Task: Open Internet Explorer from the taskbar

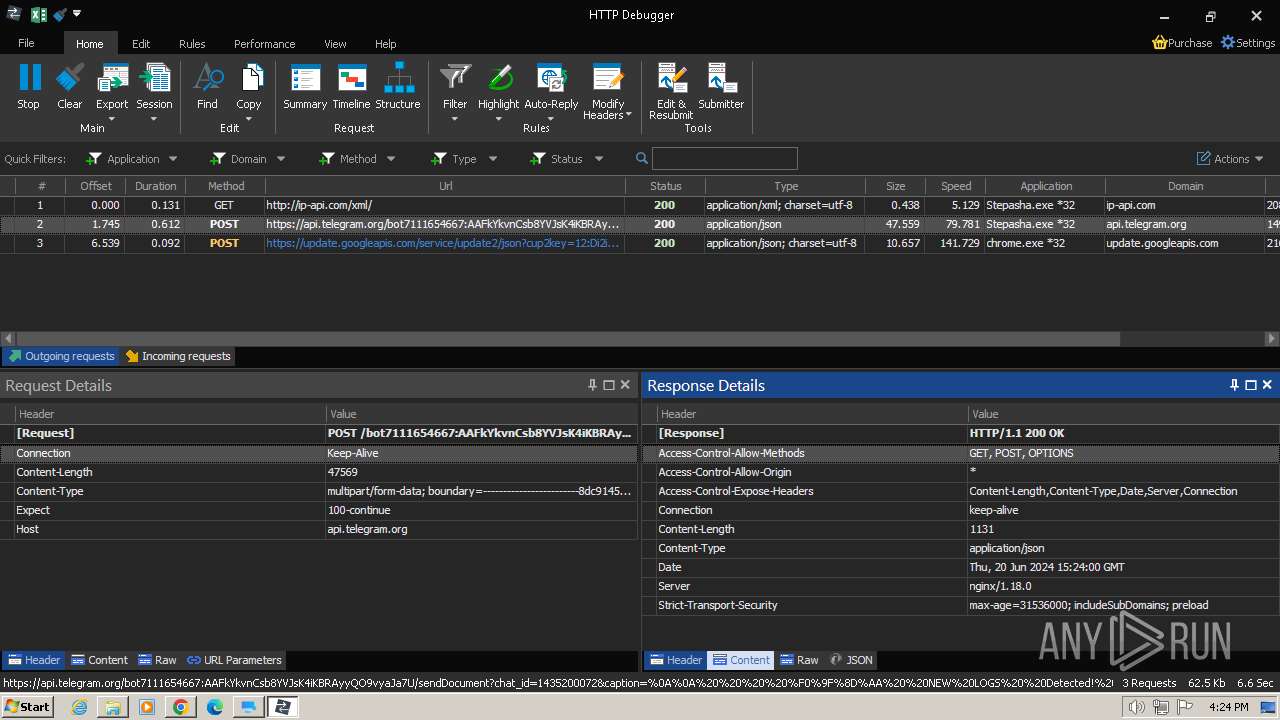Action: point(79,707)
